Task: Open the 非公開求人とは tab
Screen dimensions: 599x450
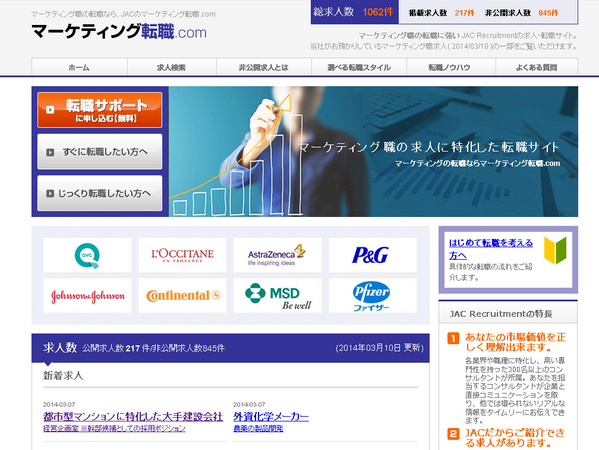Action: (264, 67)
